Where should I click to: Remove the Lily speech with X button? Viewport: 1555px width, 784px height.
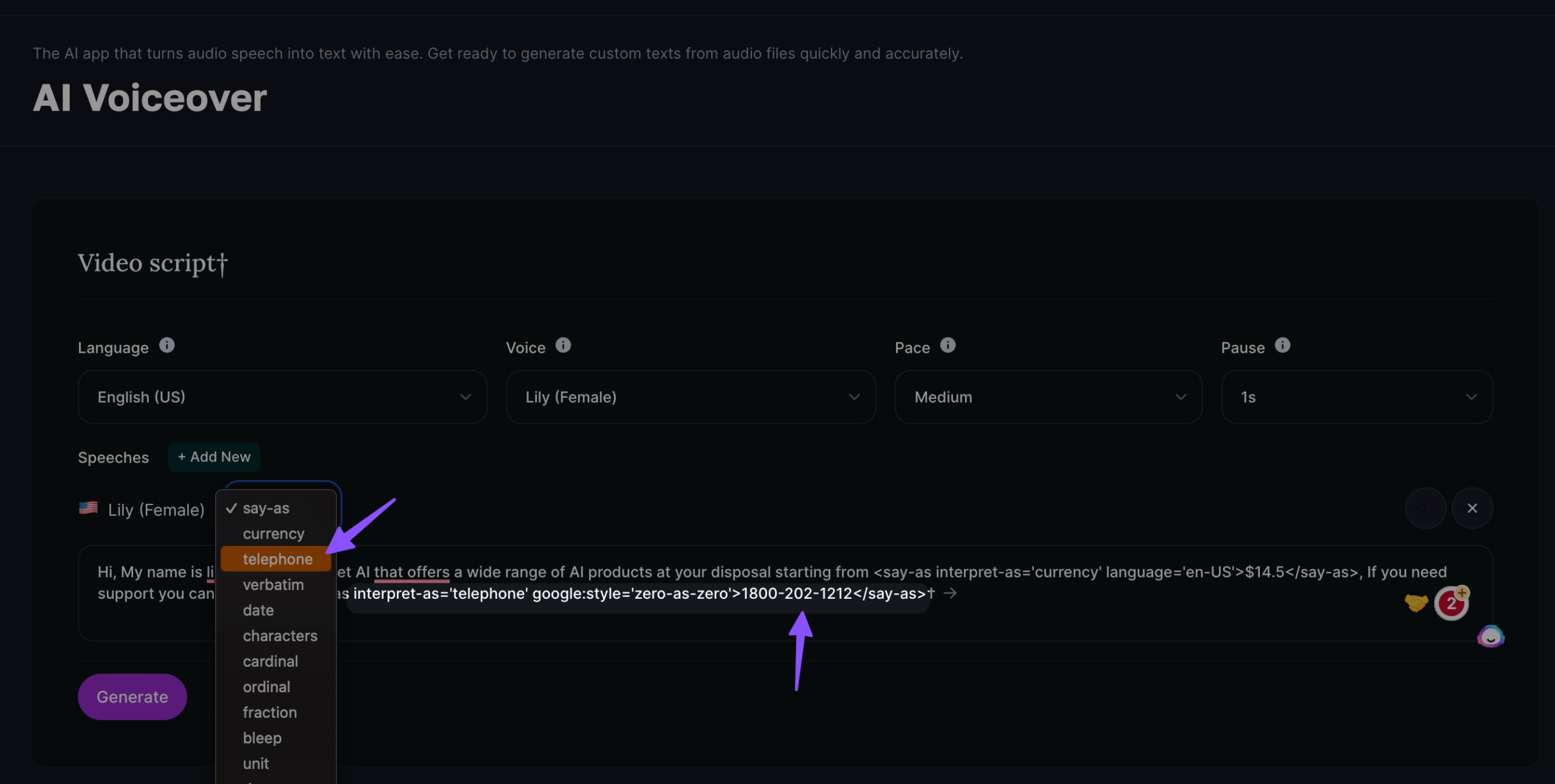tap(1472, 508)
